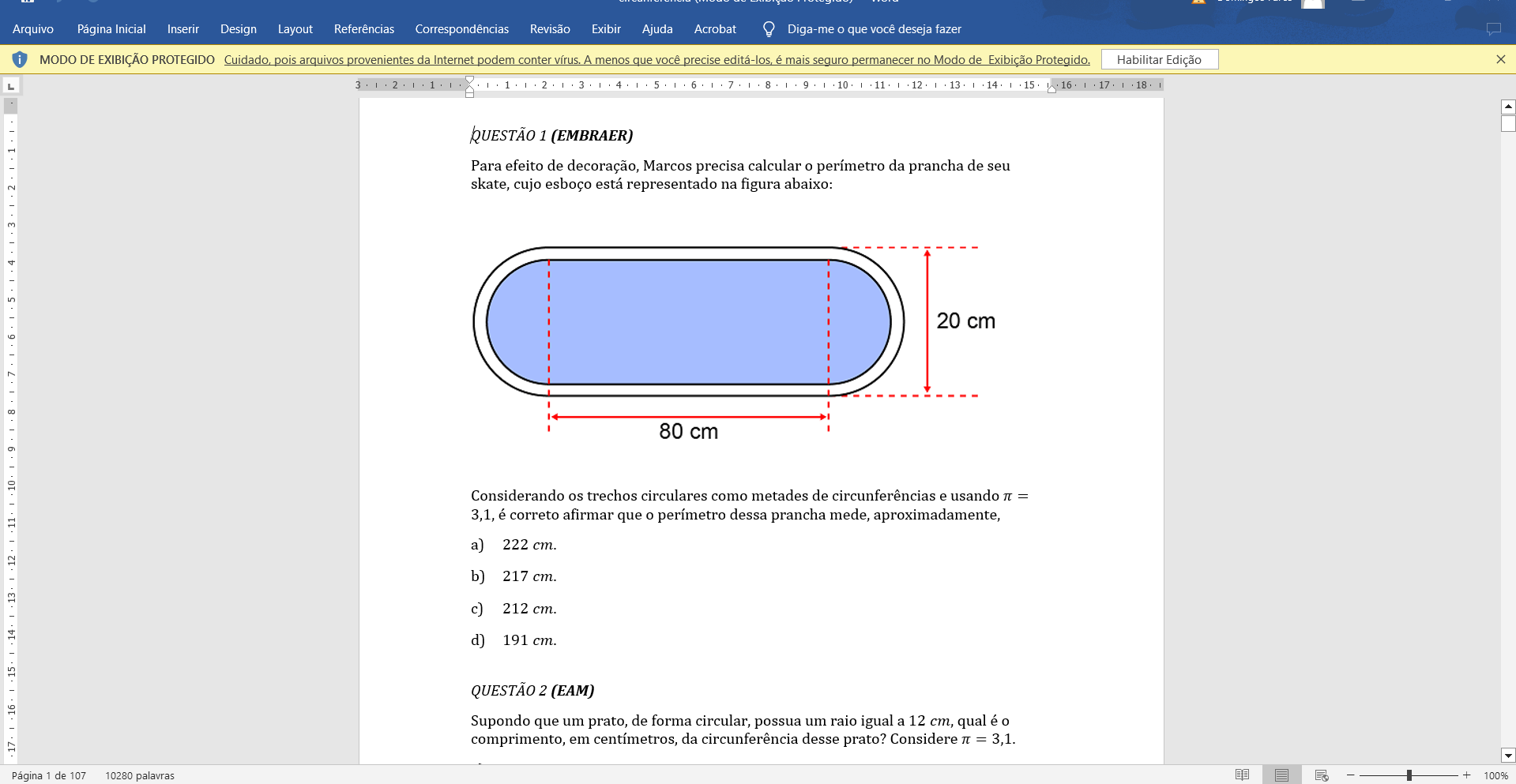
Task: Open the comments speech bubble icon
Action: click(x=1493, y=29)
